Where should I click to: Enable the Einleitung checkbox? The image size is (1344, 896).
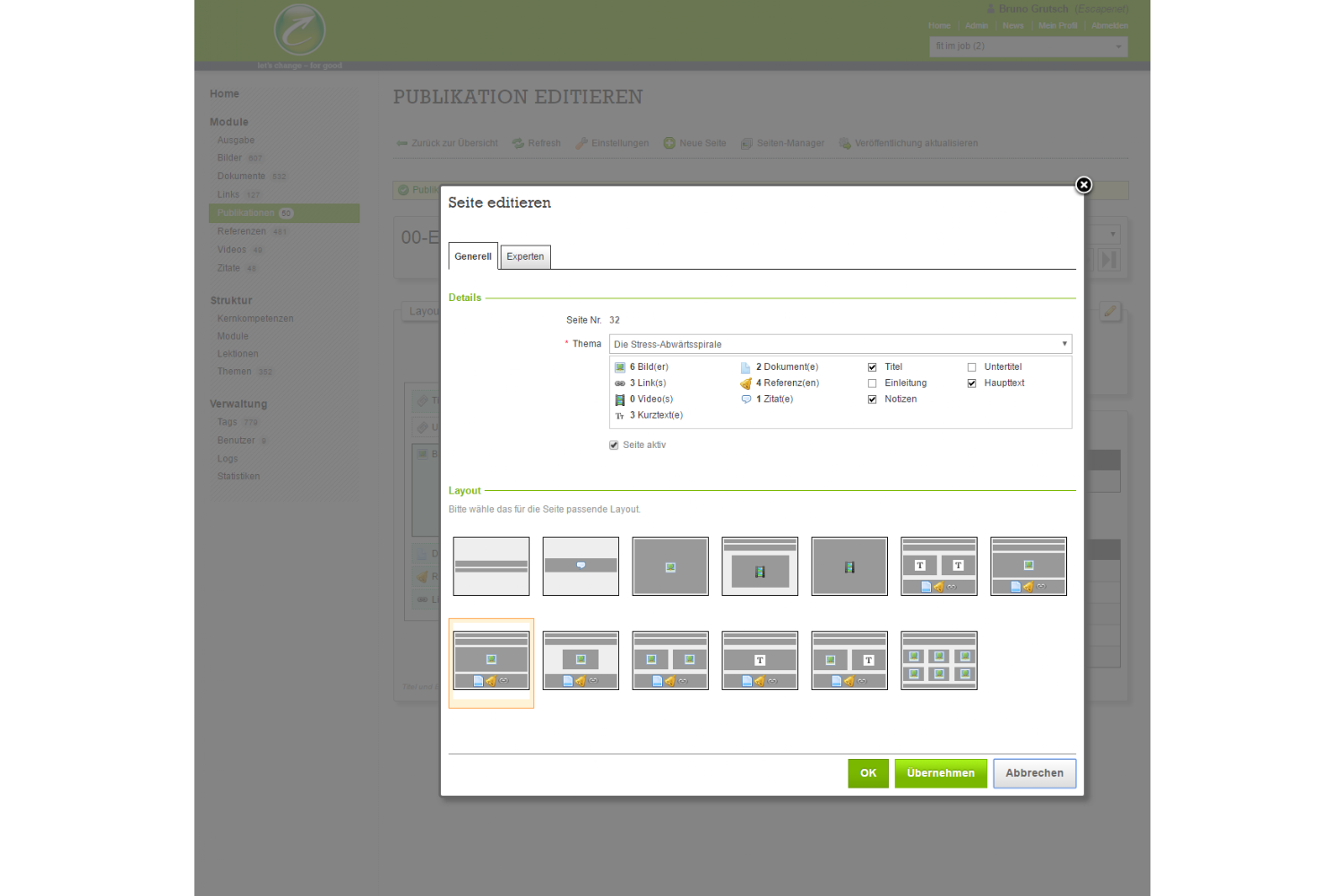click(x=872, y=383)
